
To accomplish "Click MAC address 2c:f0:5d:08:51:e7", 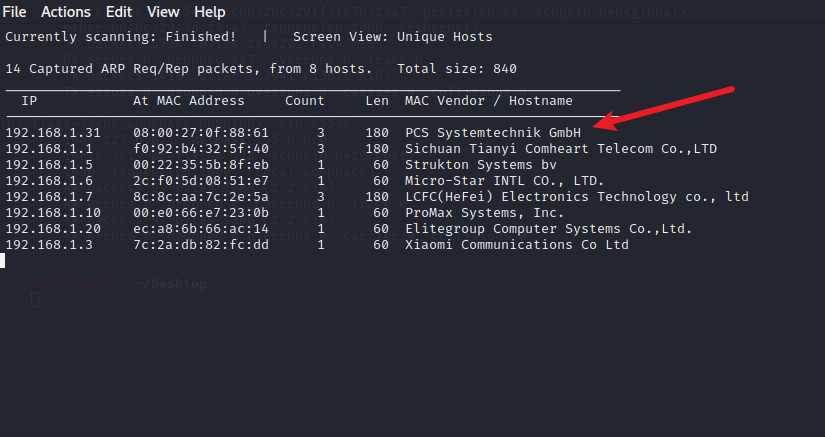I will pos(200,181).
